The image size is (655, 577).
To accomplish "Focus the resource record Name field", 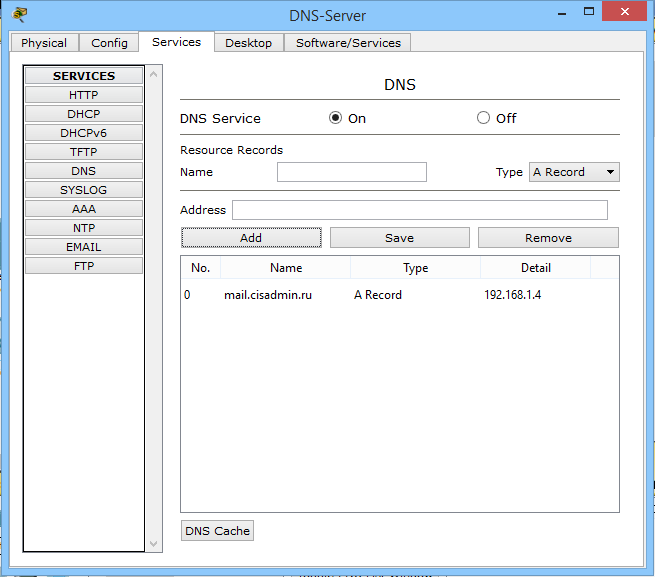I will coord(352,172).
